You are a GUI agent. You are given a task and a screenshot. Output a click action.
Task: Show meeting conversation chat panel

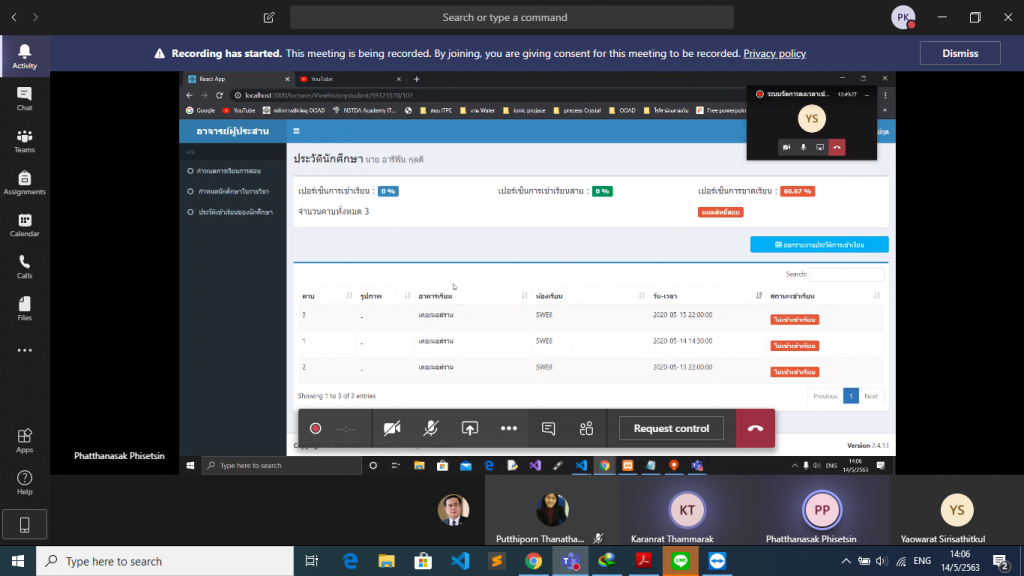coord(548,428)
